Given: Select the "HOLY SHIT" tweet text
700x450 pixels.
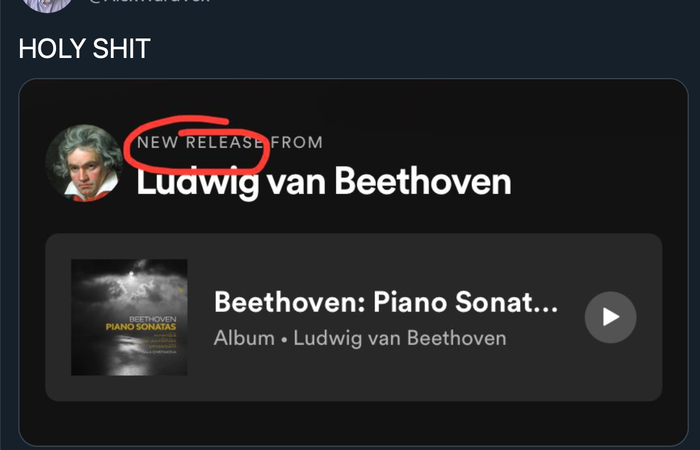Looking at the screenshot, I should click(84, 48).
